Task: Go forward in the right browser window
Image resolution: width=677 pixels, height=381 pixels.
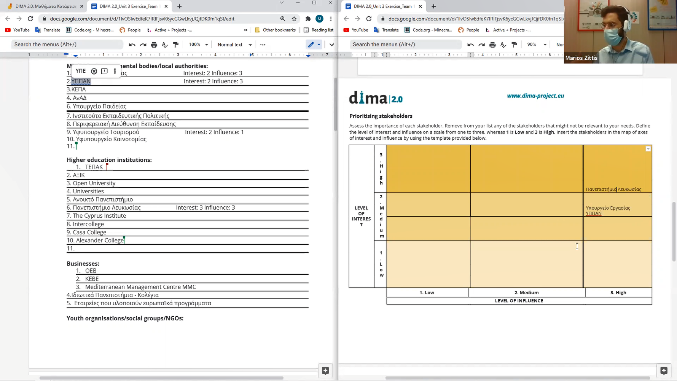Action: [357, 19]
